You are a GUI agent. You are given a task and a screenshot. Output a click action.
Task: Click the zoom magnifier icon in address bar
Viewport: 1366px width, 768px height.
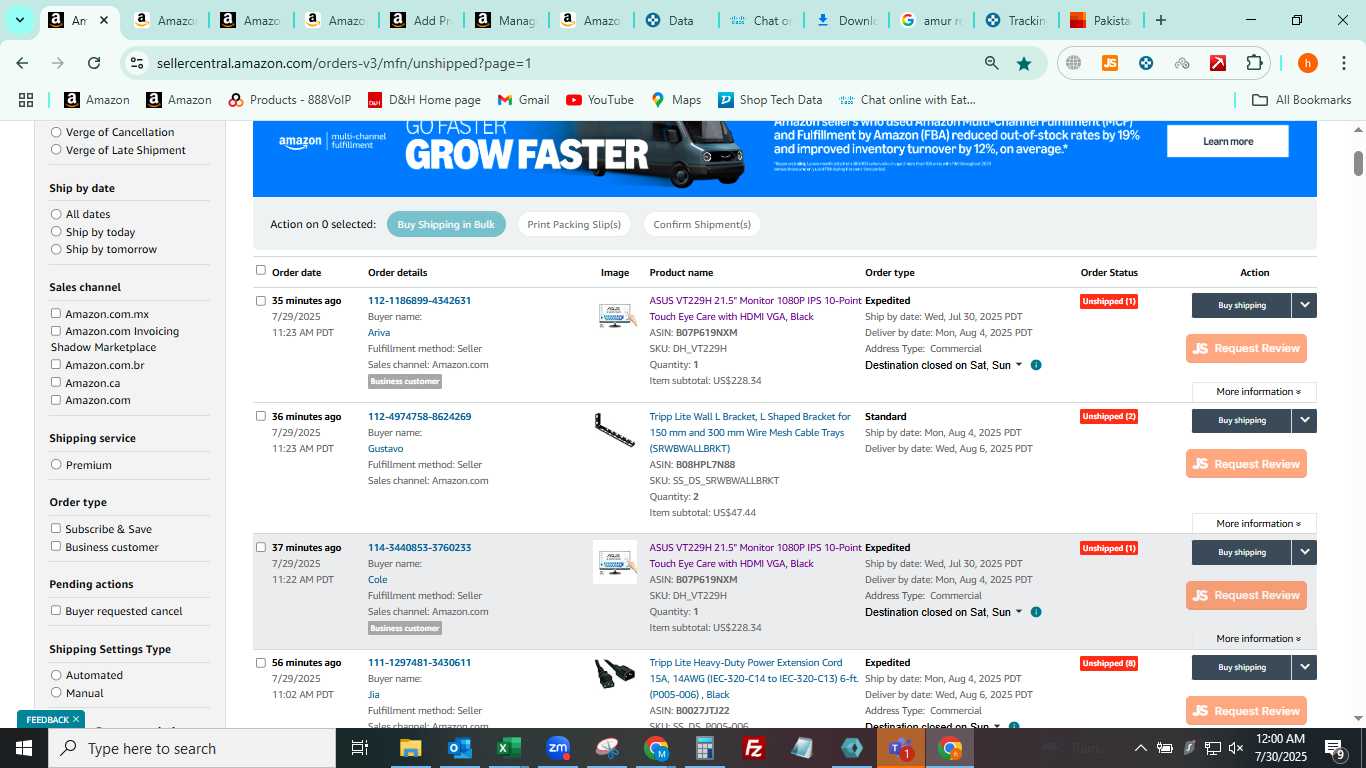click(x=991, y=63)
